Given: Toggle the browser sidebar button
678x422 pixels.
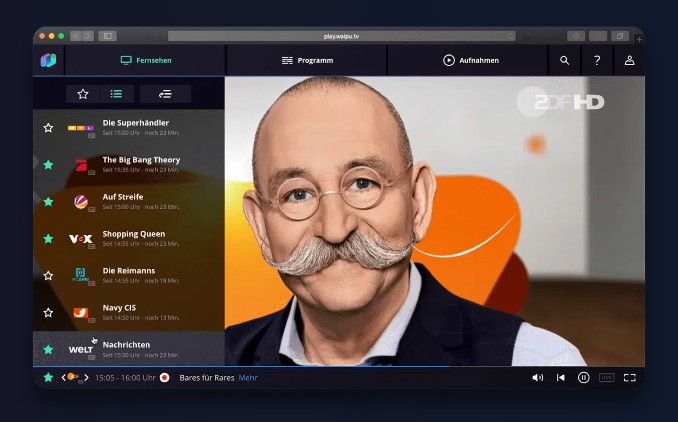Looking at the screenshot, I should tap(108, 36).
